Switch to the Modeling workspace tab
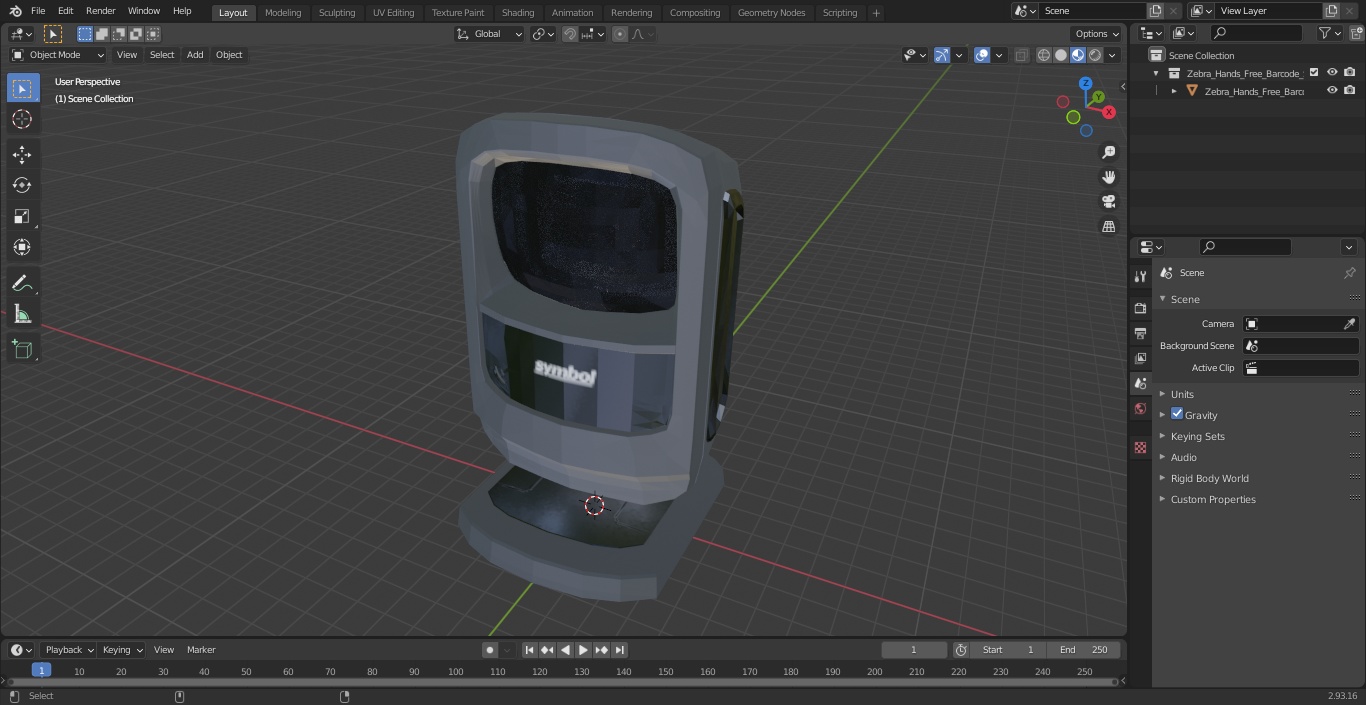The width and height of the screenshot is (1366, 705). [x=283, y=13]
